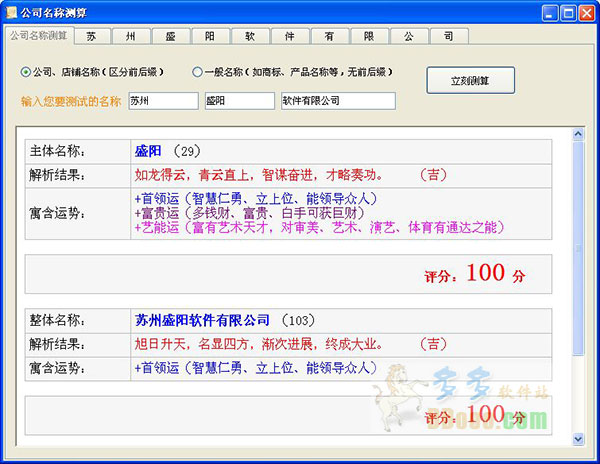Switch to the 阳 tab
Viewport: 600px width, 464px height.
tap(210, 36)
